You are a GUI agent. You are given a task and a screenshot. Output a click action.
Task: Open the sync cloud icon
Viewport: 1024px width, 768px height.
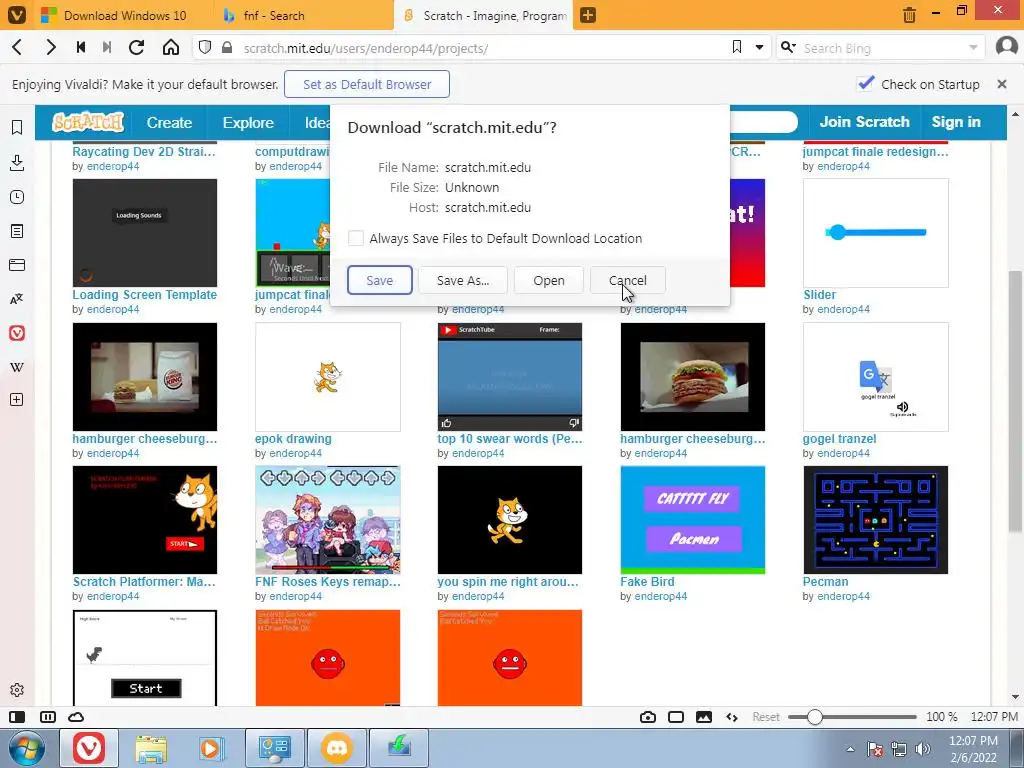pos(76,717)
